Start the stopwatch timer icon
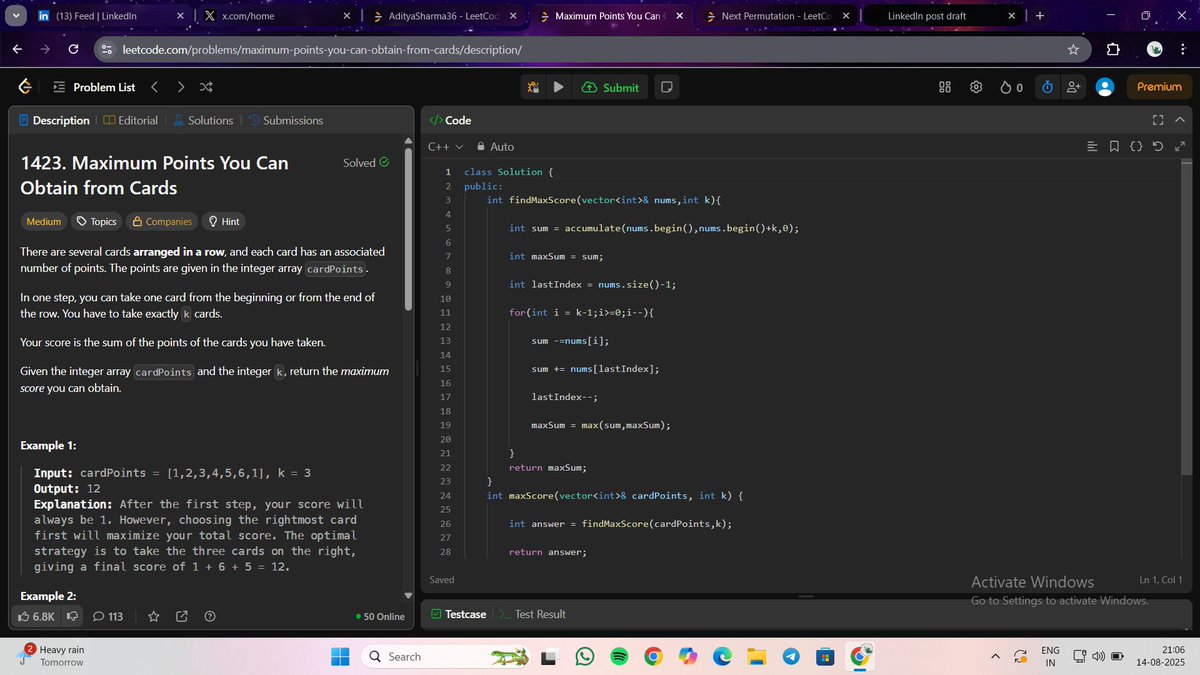1200x675 pixels. coord(1047,87)
